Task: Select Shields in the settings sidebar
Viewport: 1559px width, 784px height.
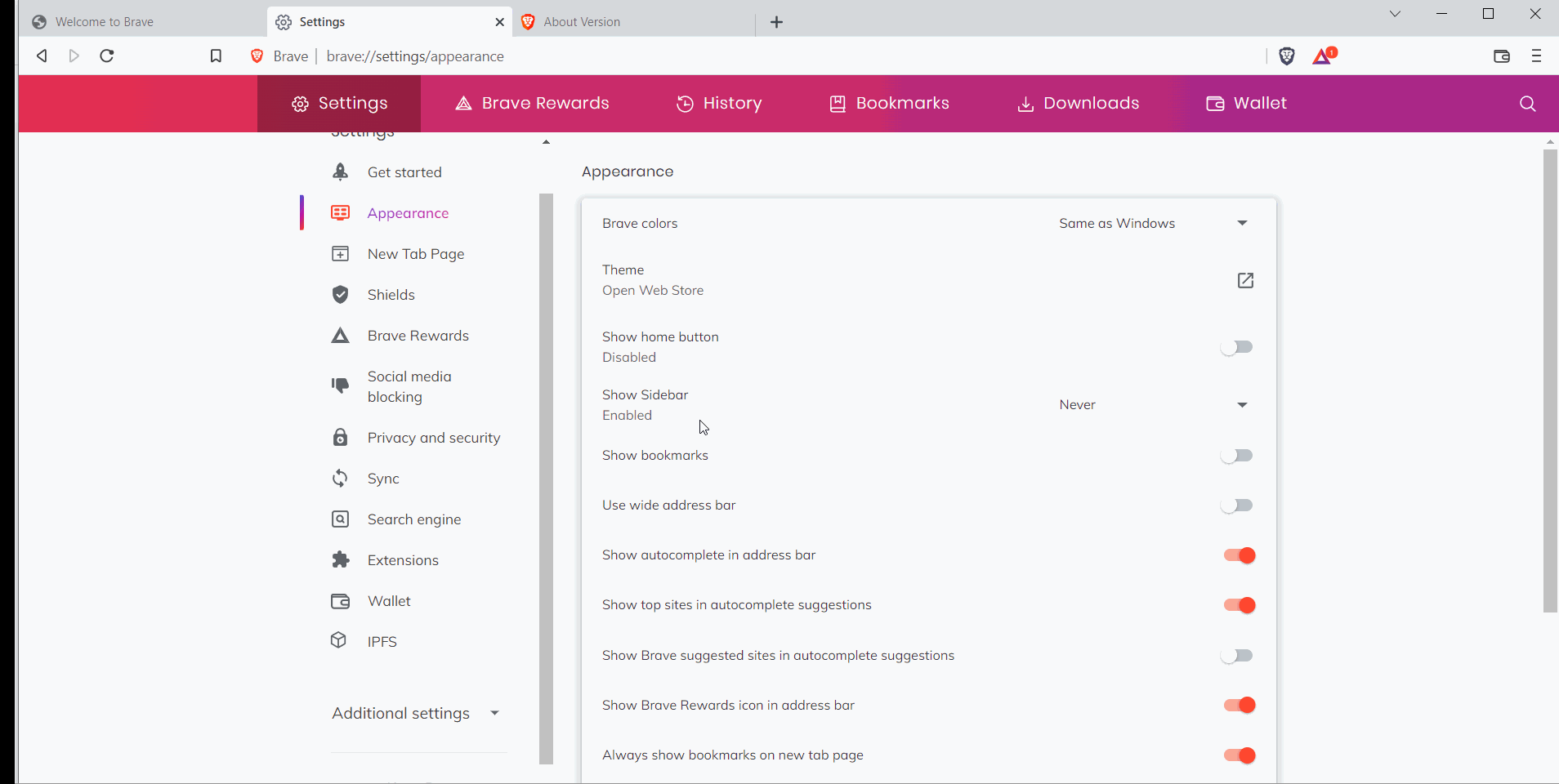Action: (x=392, y=294)
